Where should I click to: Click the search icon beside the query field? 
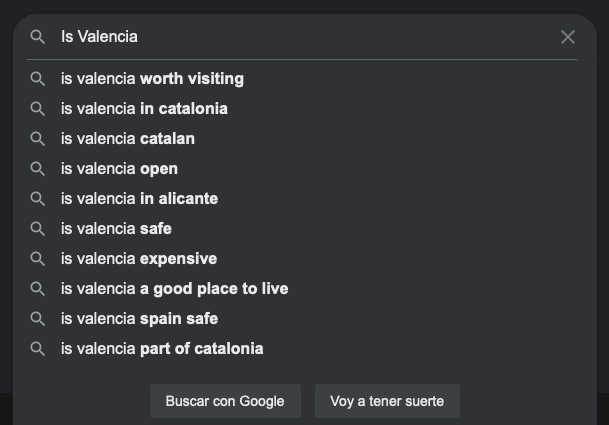tap(38, 37)
